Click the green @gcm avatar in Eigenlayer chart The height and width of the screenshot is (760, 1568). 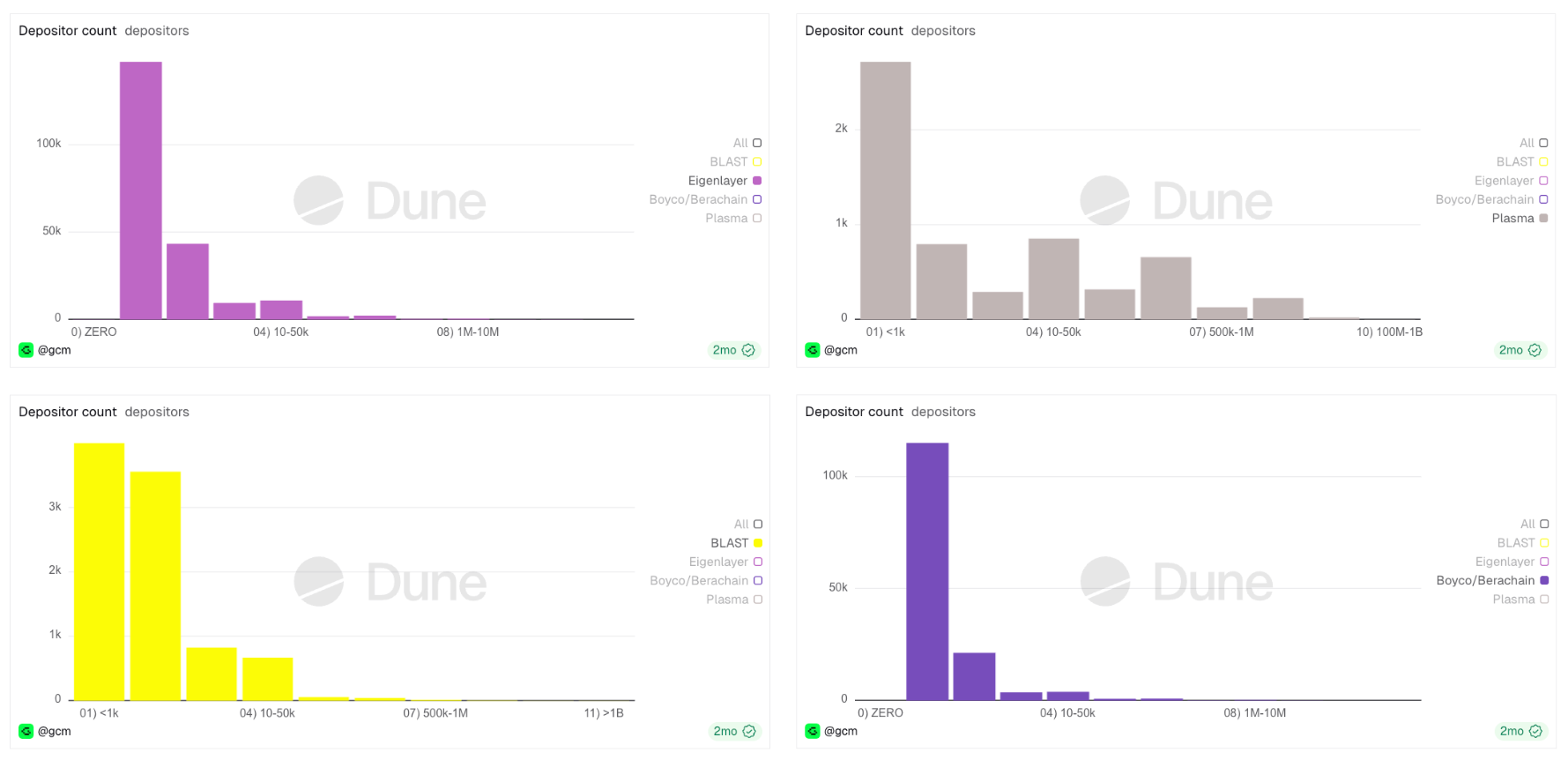pos(26,350)
